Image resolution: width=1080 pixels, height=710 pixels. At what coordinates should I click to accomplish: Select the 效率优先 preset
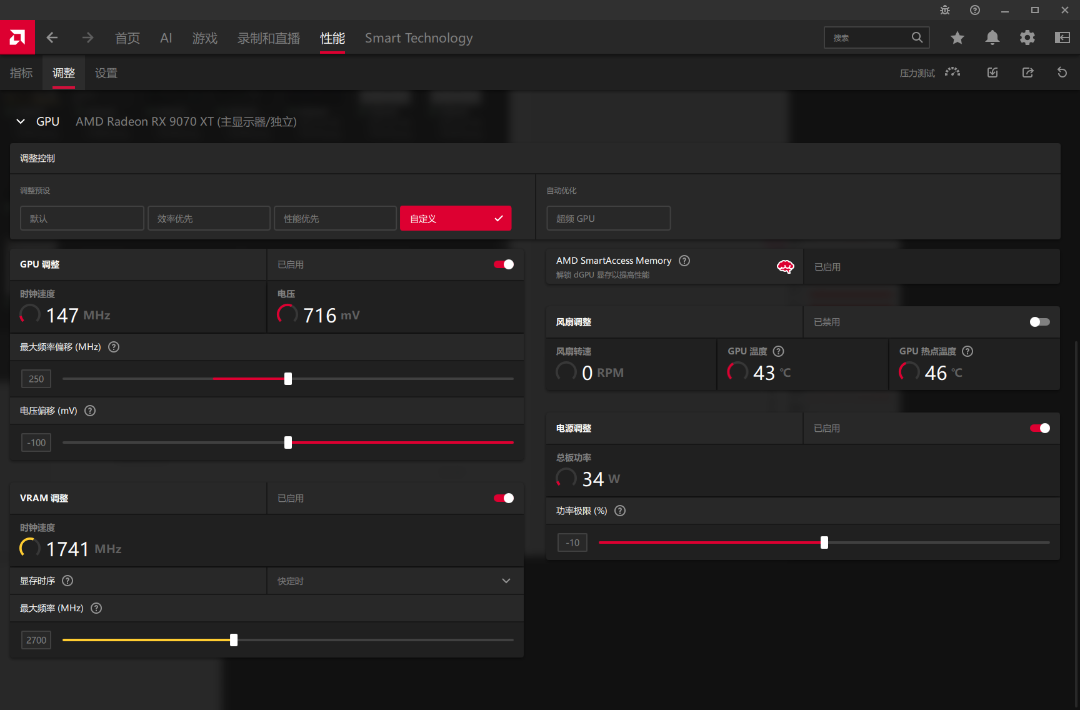(x=208, y=218)
